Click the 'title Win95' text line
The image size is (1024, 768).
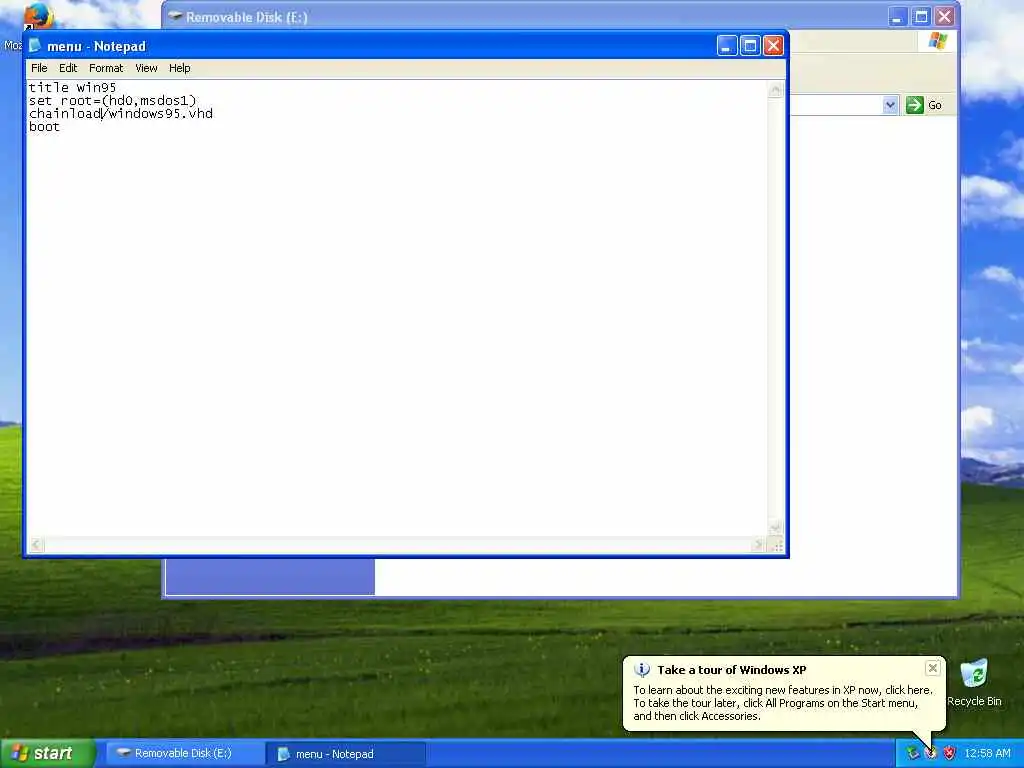(72, 88)
